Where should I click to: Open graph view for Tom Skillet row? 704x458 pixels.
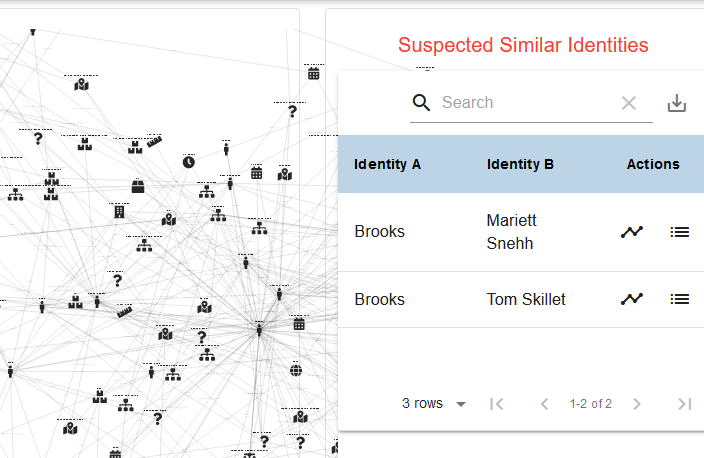pyautogui.click(x=632, y=299)
